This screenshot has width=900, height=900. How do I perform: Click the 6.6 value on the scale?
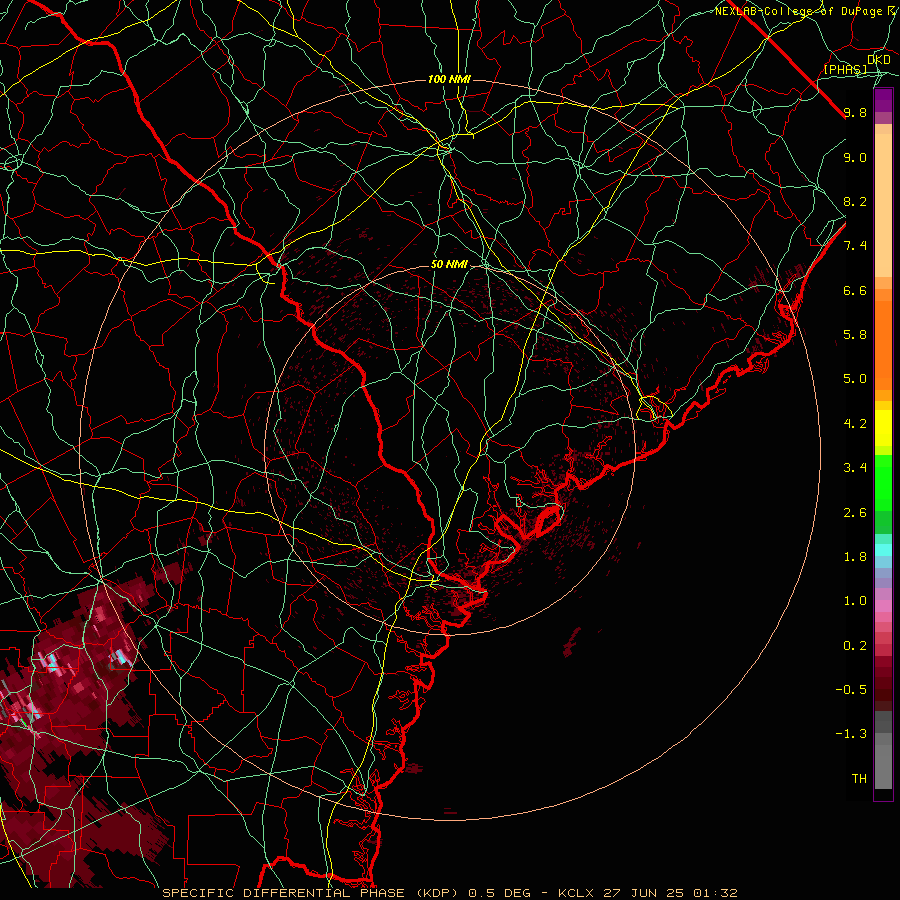pyautogui.click(x=855, y=290)
